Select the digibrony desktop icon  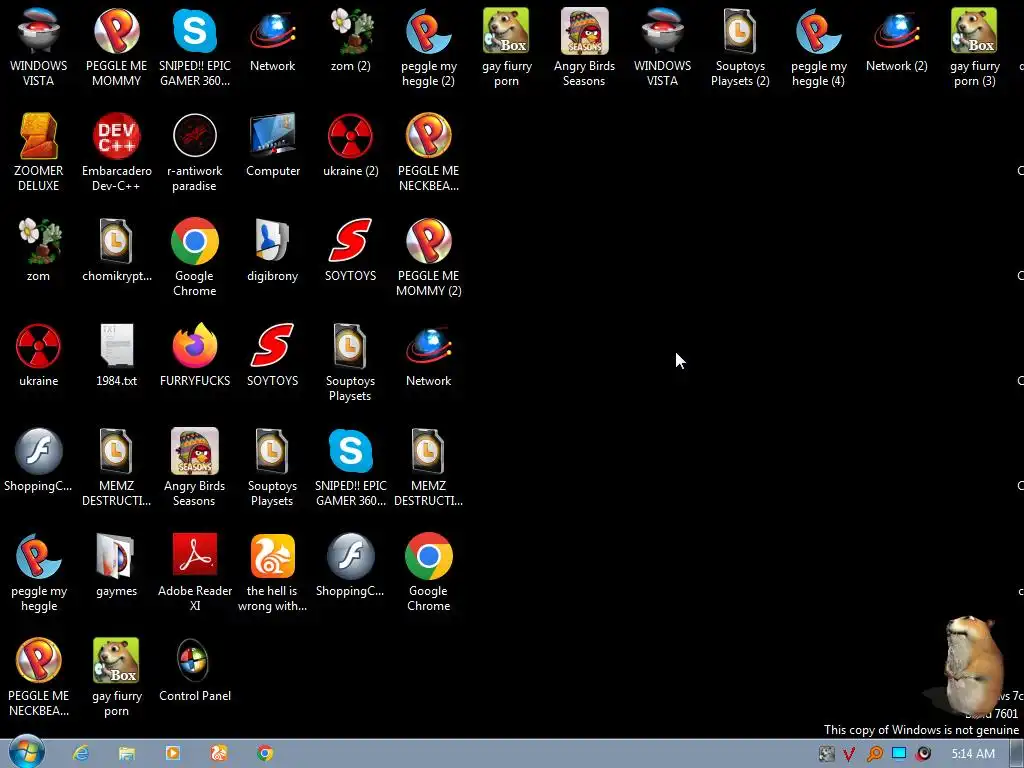(x=273, y=250)
